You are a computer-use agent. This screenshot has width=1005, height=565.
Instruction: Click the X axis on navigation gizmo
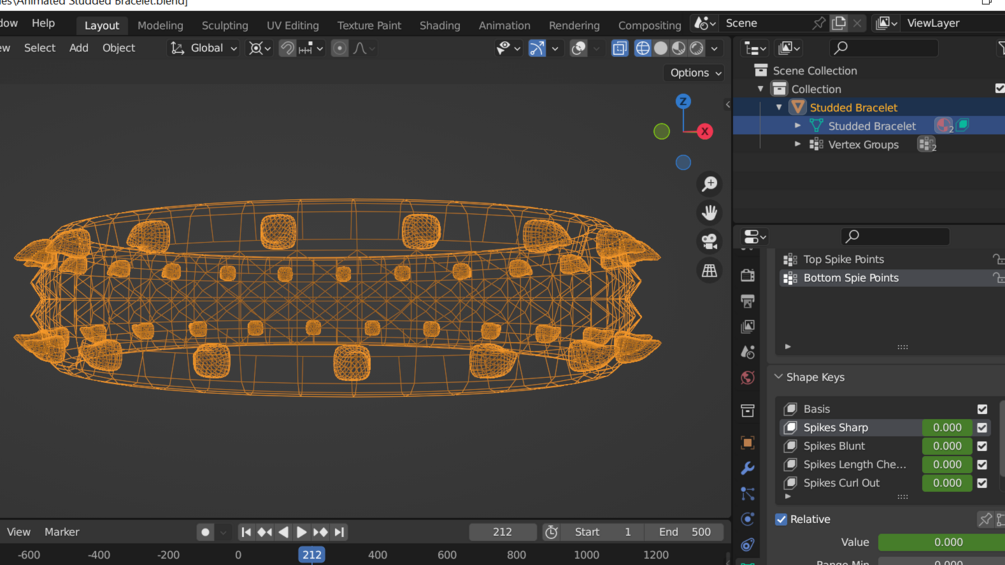pos(704,131)
